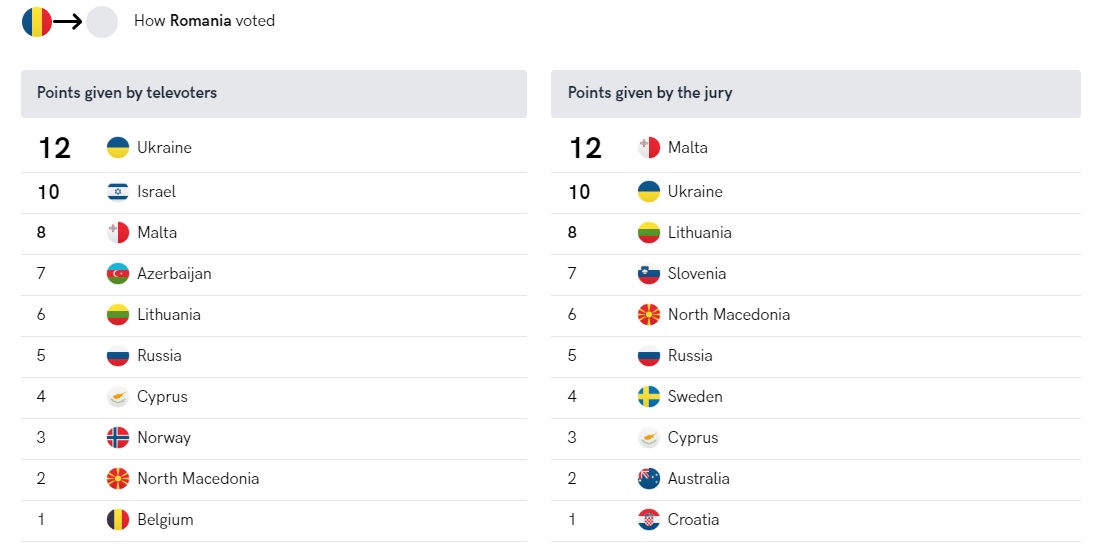Click the Romania flag icon at top
Image resolution: width=1093 pixels, height=555 pixels.
click(36, 21)
